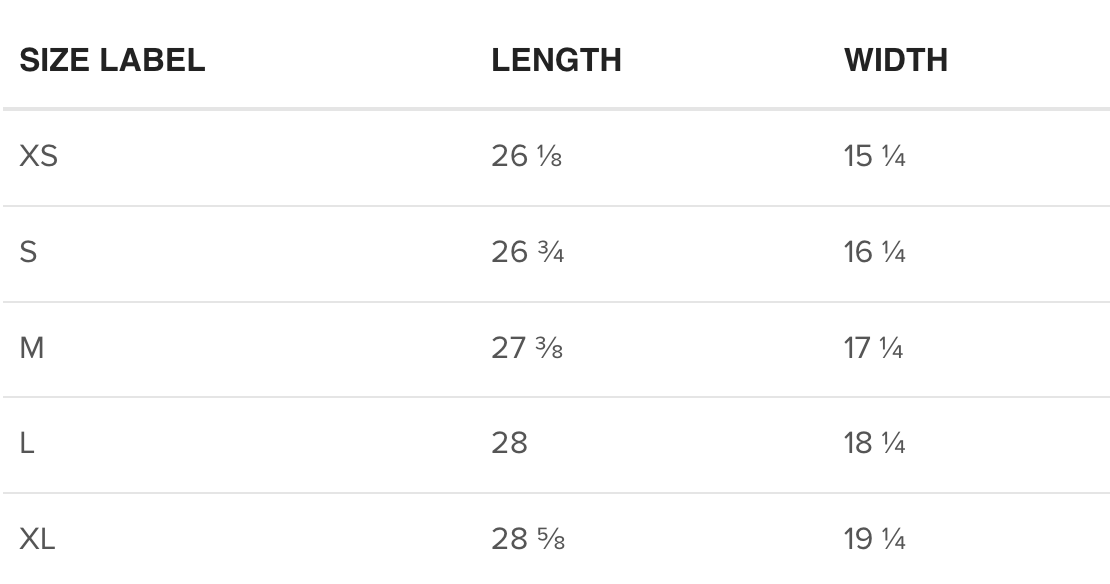Image resolution: width=1110 pixels, height=584 pixels.
Task: Click the 28 length value for L
Action: (x=510, y=443)
